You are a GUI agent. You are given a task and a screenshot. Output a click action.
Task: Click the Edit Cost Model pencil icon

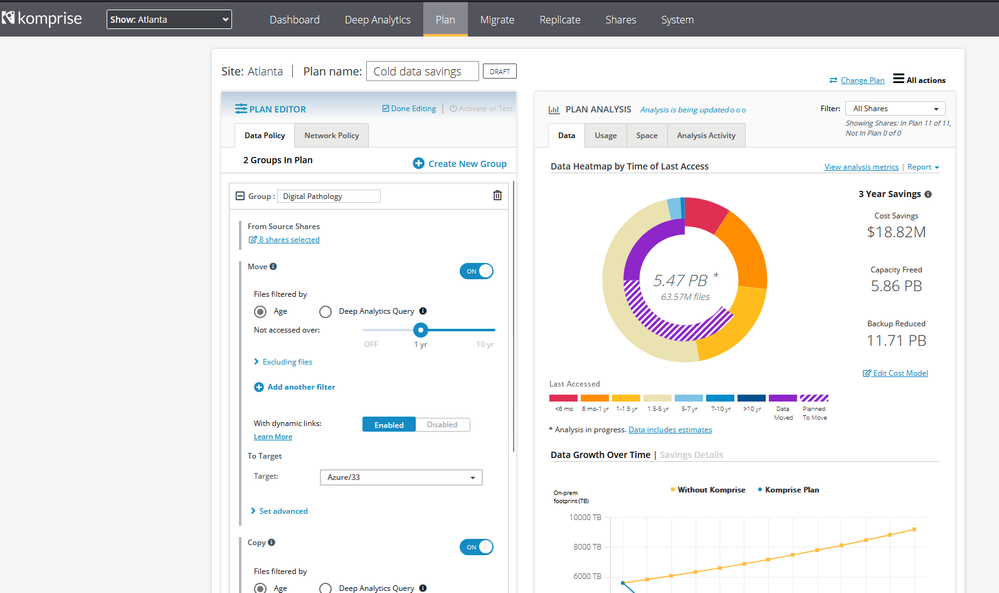tap(866, 373)
